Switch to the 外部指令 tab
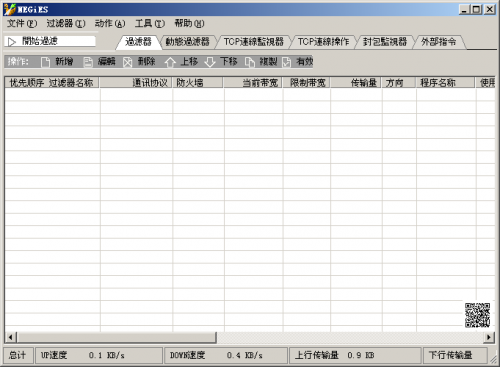The height and width of the screenshot is (367, 500). pyautogui.click(x=438, y=42)
